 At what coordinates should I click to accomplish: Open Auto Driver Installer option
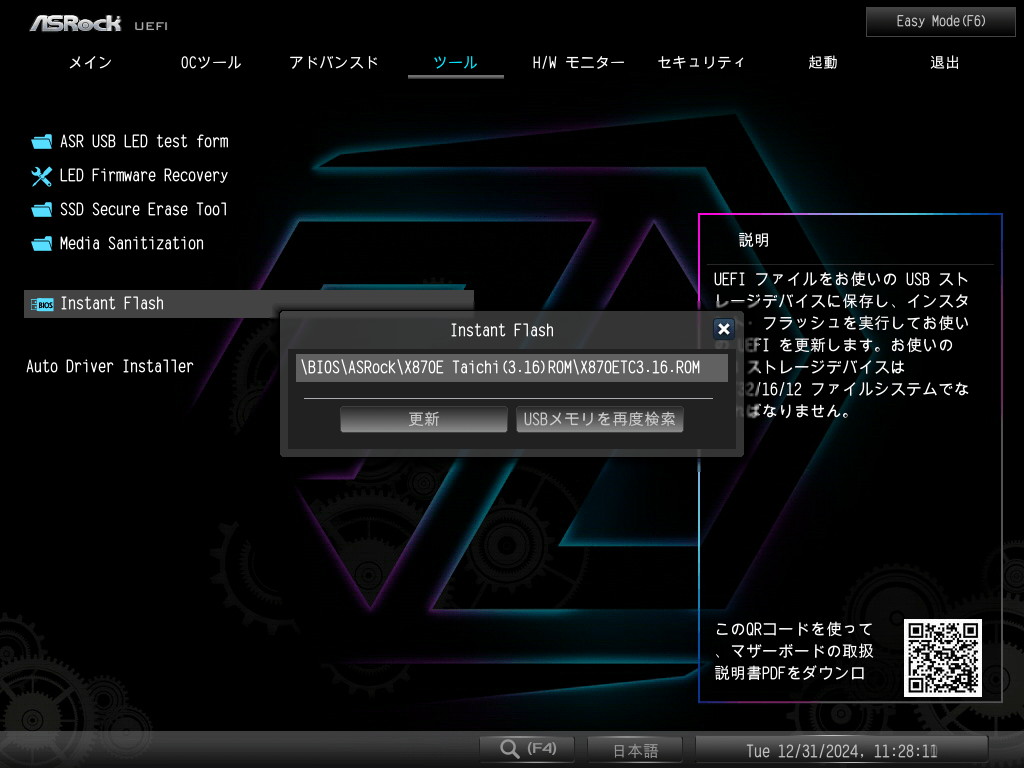(x=110, y=366)
